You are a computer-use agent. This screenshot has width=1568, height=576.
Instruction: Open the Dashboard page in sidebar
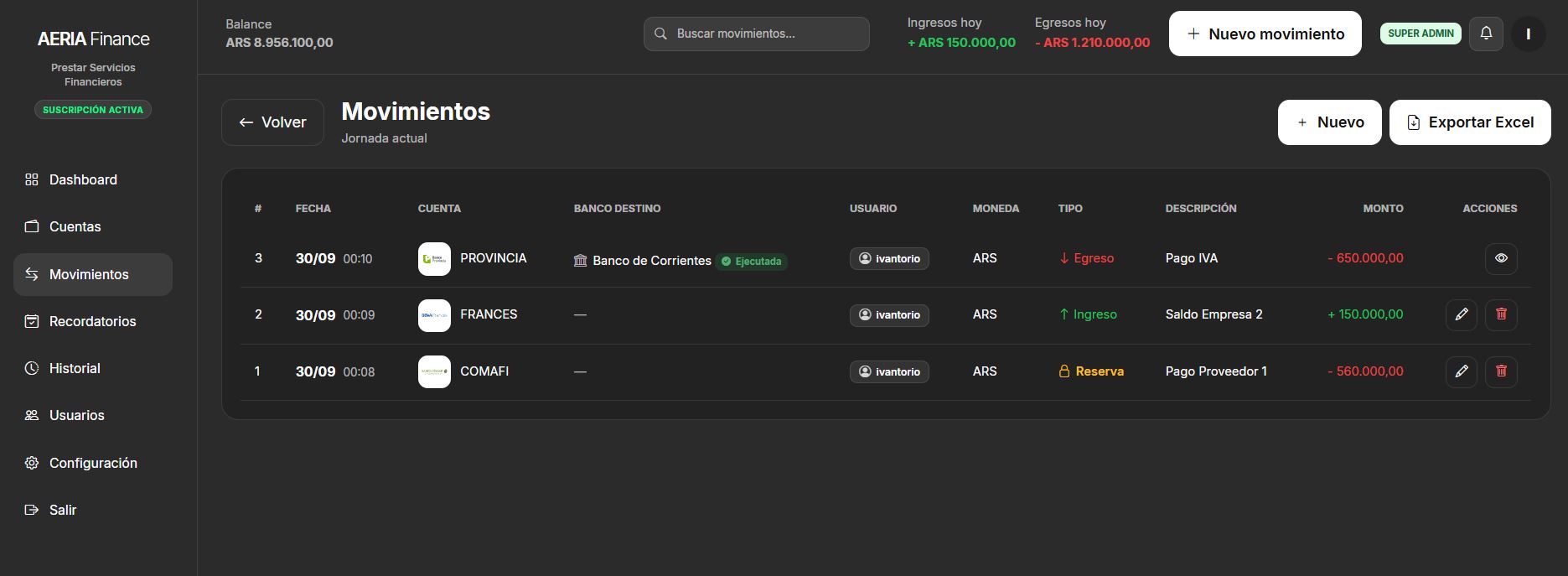click(92, 179)
